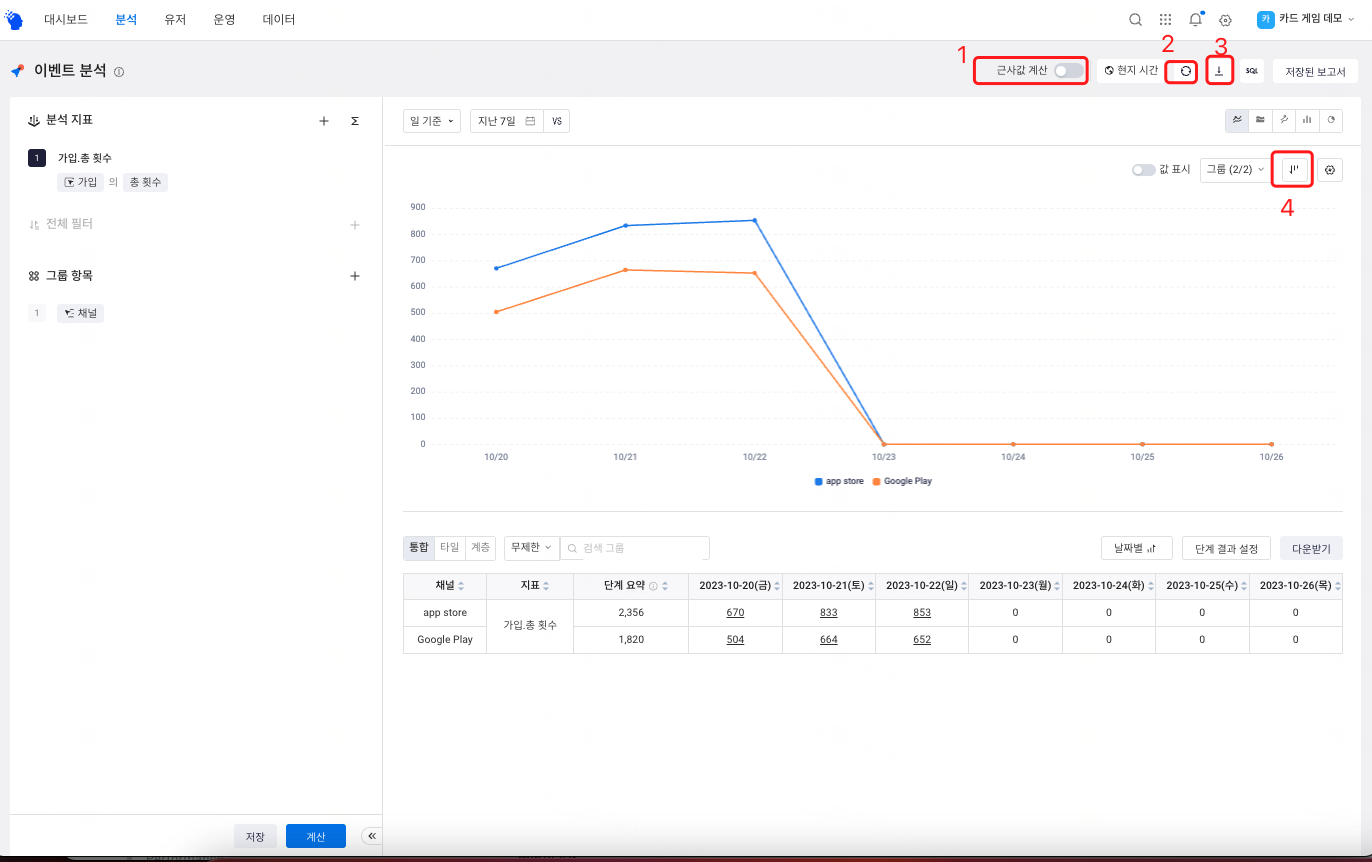Viewport: 1372px width, 862px height.
Task: Open the SQL query view
Action: [x=1251, y=70]
